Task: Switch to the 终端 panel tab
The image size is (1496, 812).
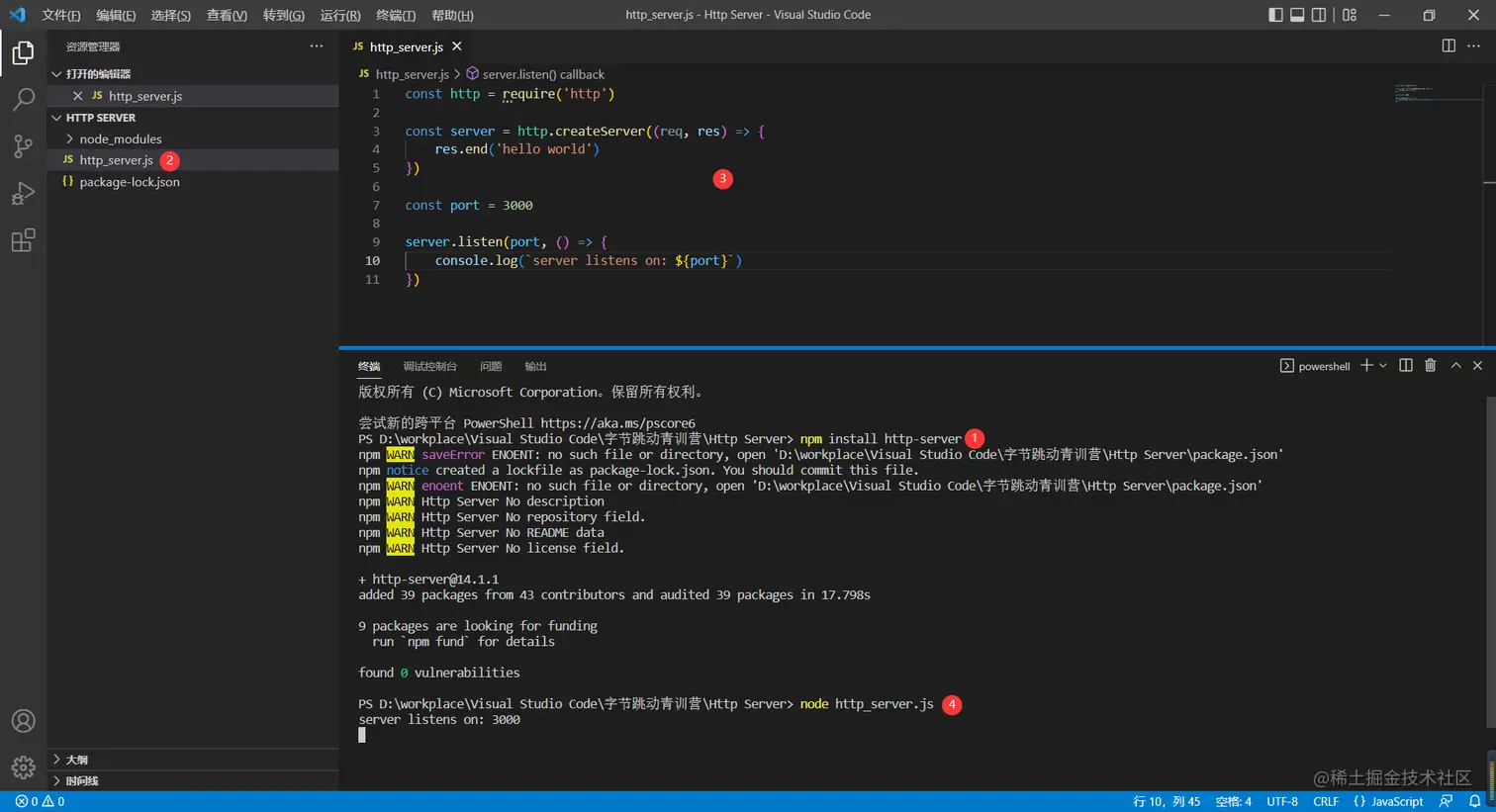Action: point(369,366)
